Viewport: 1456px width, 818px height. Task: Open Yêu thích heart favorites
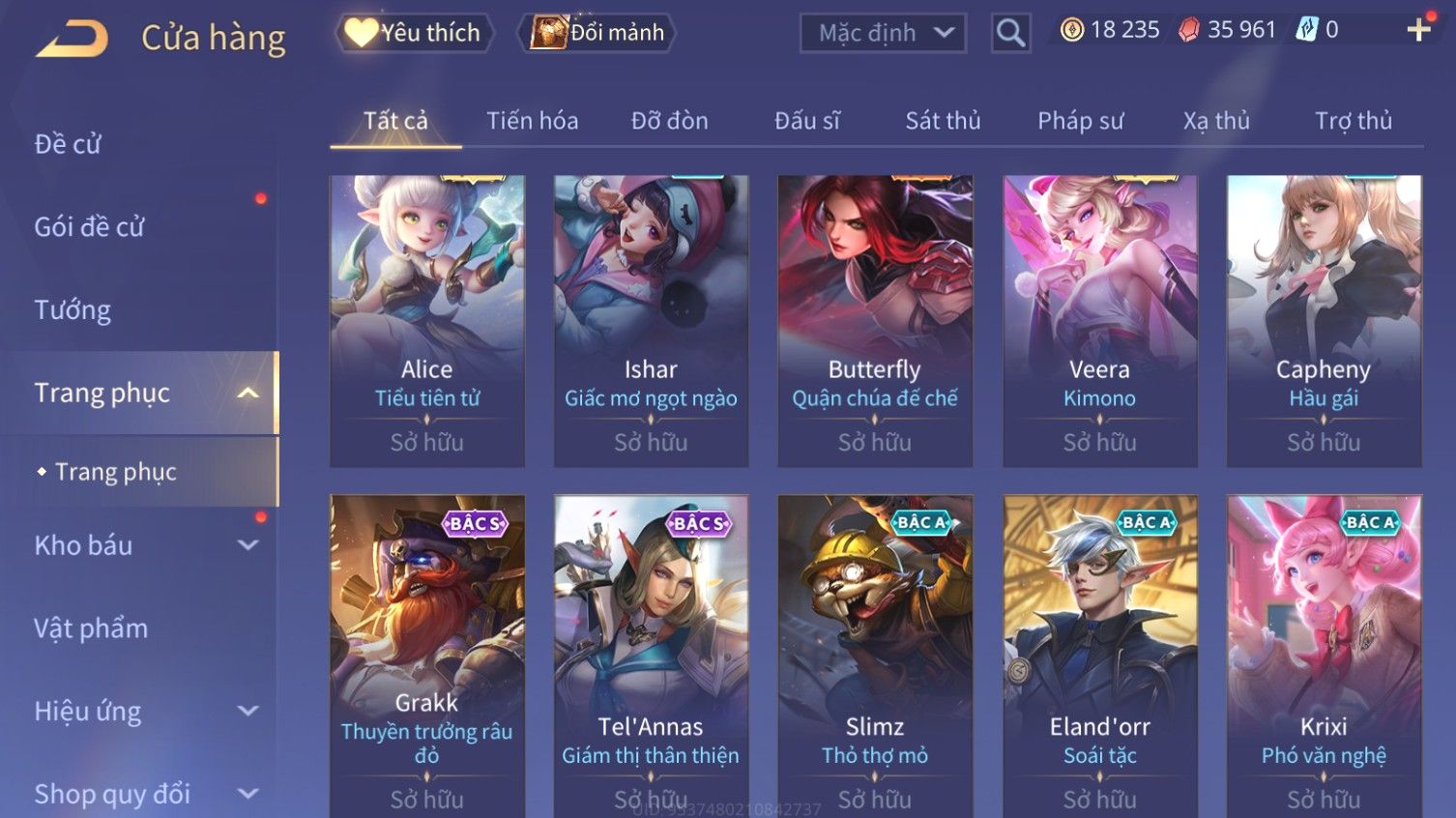click(414, 33)
